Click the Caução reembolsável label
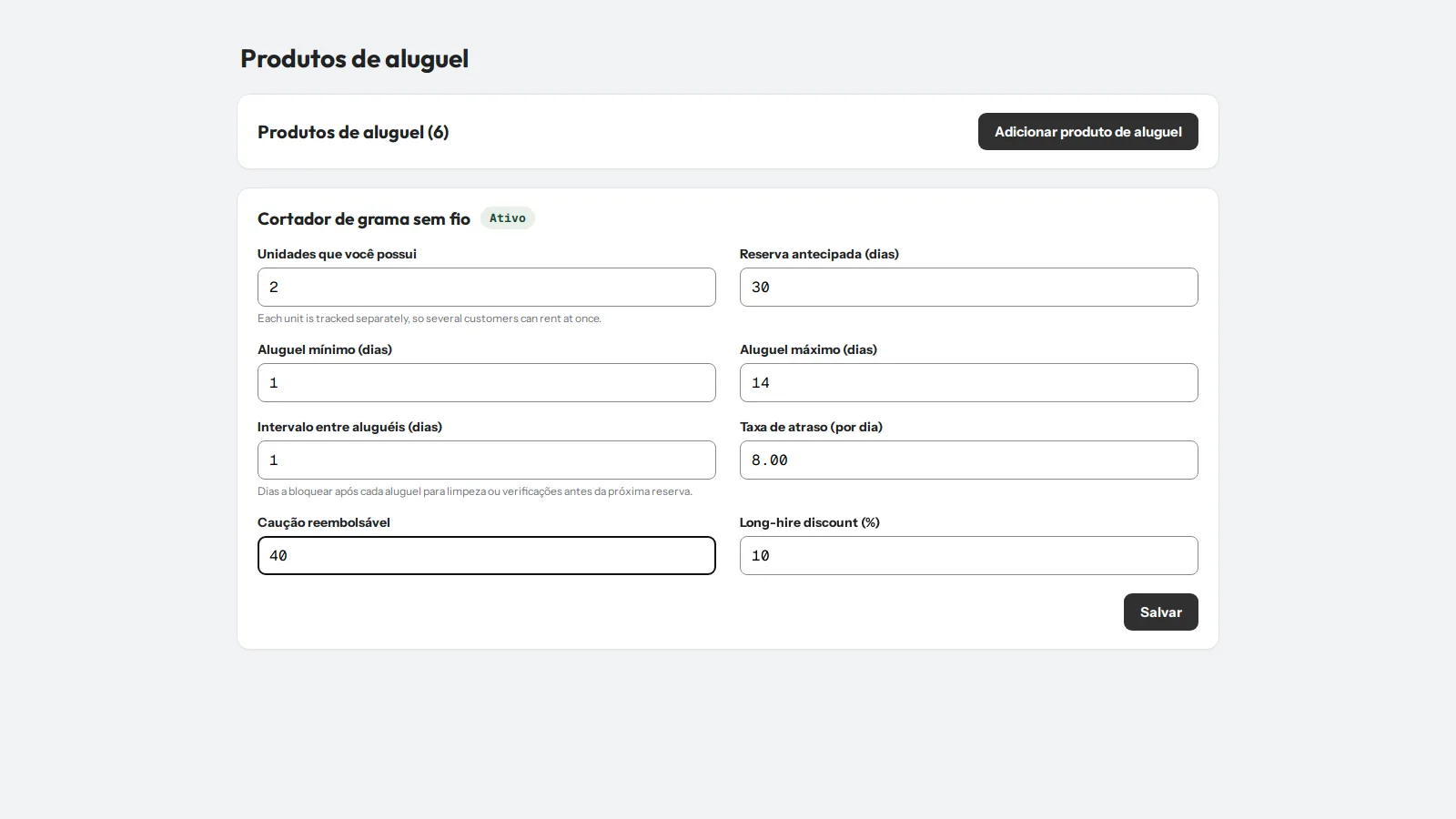The height and width of the screenshot is (819, 1456). pyautogui.click(x=324, y=522)
